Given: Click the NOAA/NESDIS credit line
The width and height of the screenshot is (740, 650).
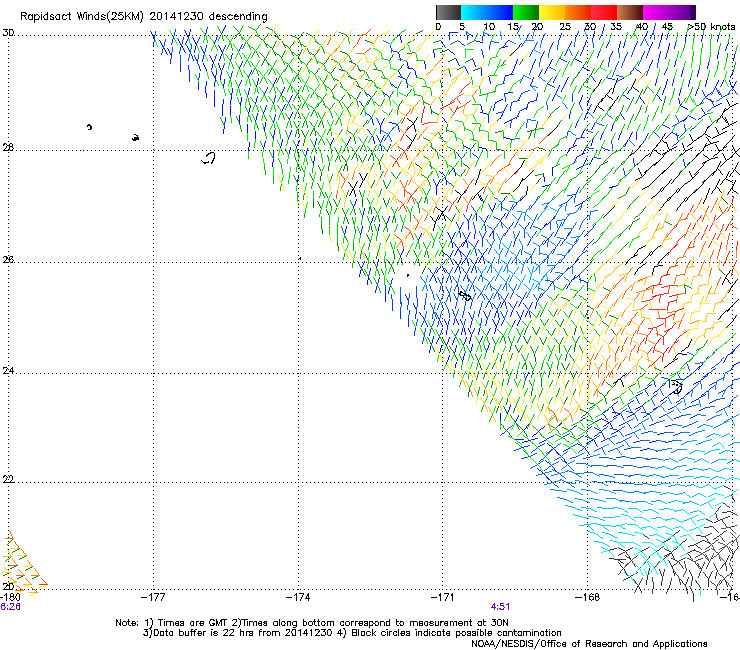Looking at the screenshot, I should pos(589,644).
